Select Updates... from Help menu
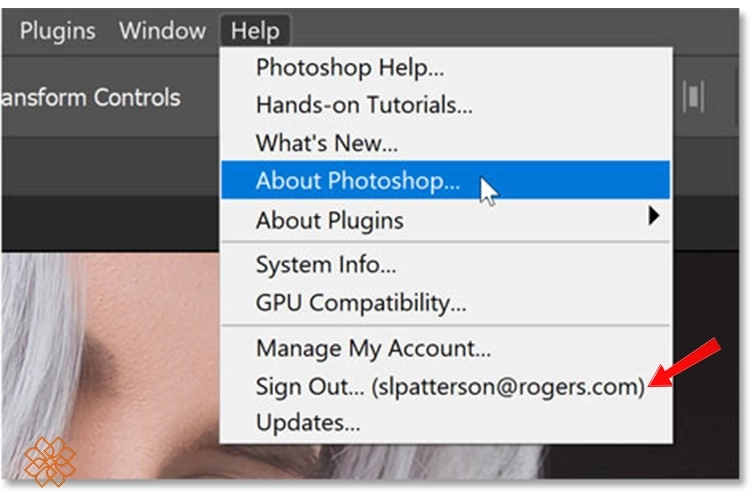 (445, 423)
